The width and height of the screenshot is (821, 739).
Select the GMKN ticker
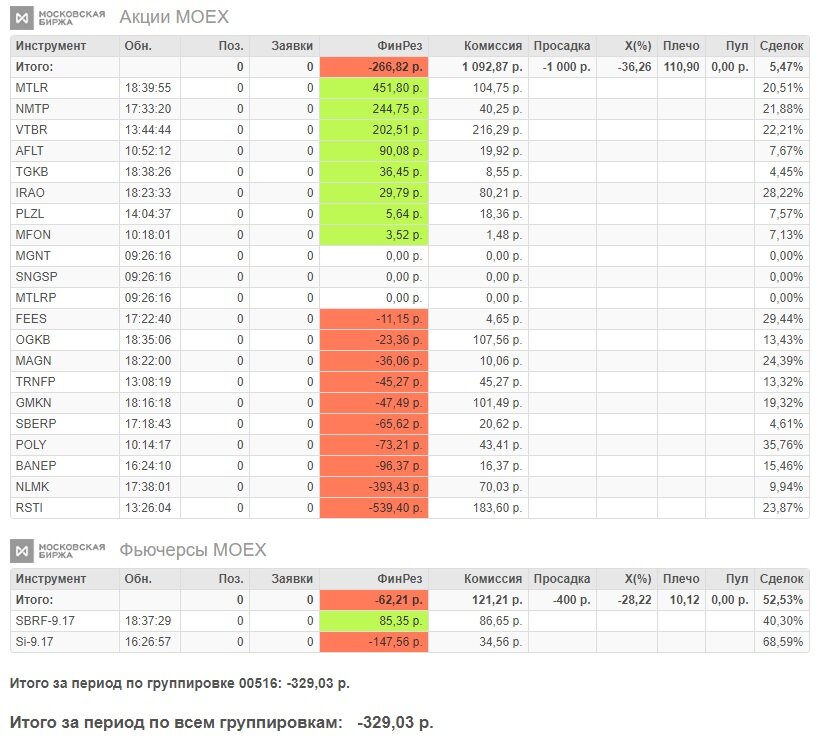click(x=34, y=402)
